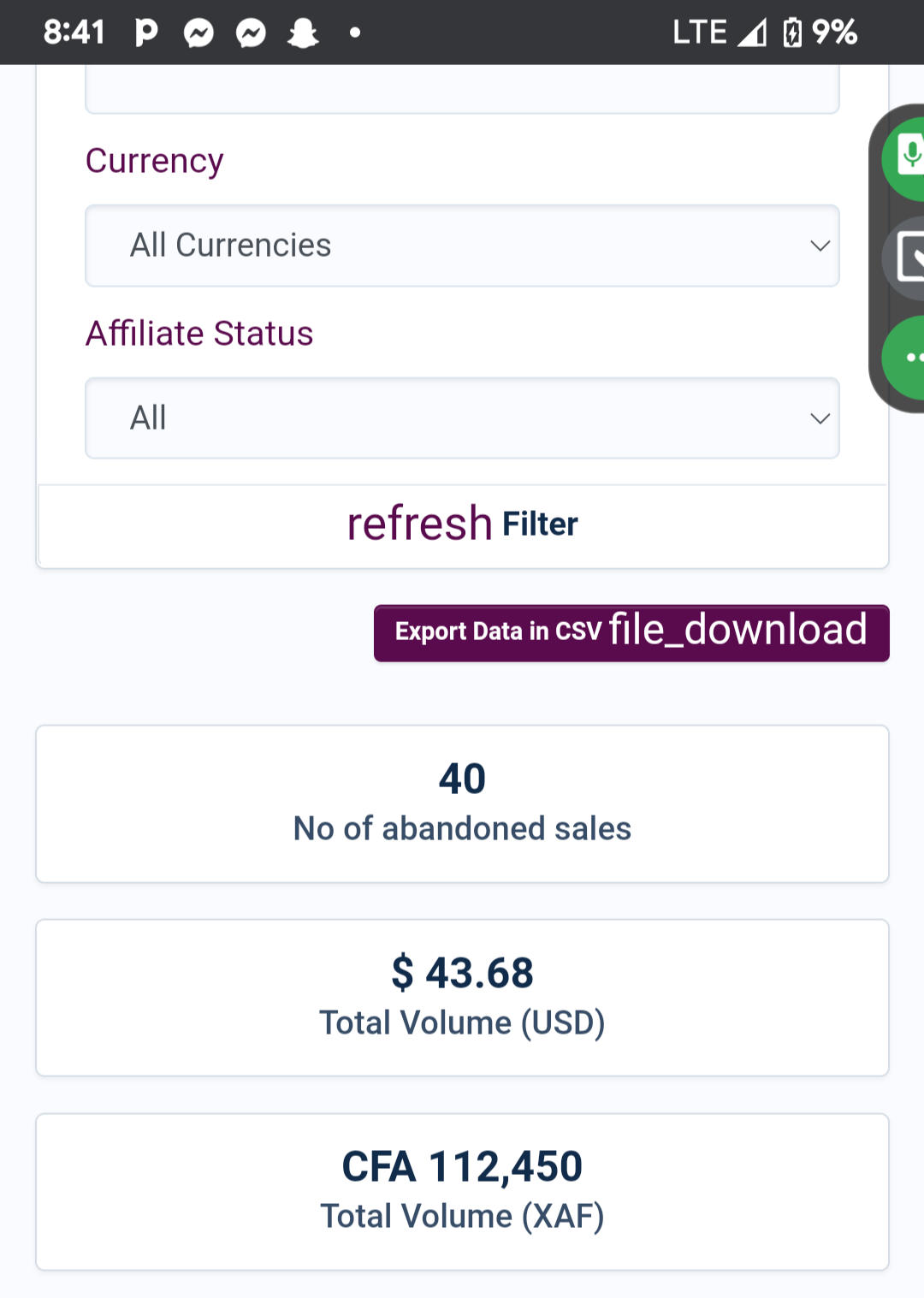Select the abandoned sales count card
The height and width of the screenshot is (1298, 924).
(x=462, y=803)
